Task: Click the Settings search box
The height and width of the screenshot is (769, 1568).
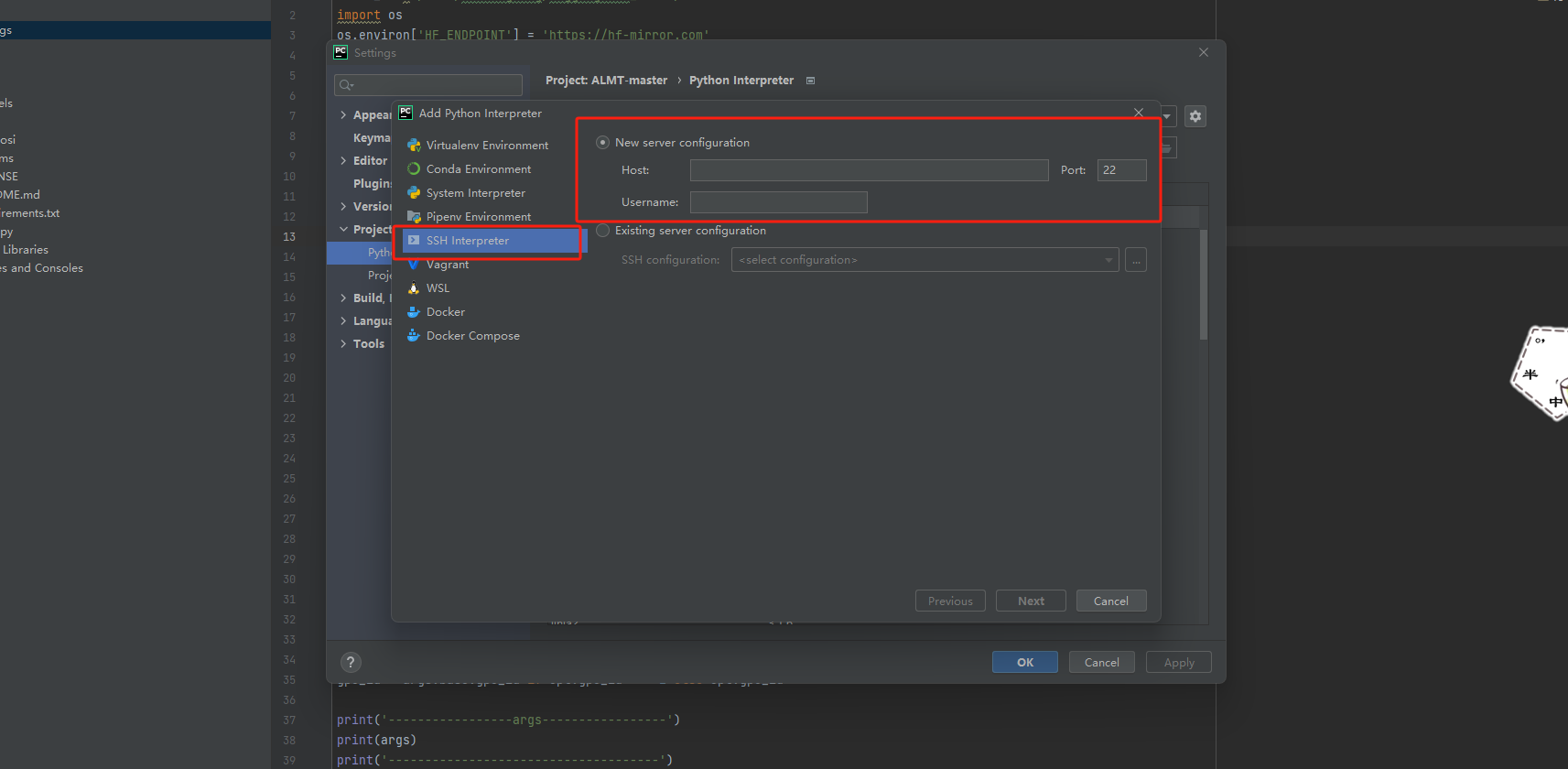Action: (x=428, y=85)
